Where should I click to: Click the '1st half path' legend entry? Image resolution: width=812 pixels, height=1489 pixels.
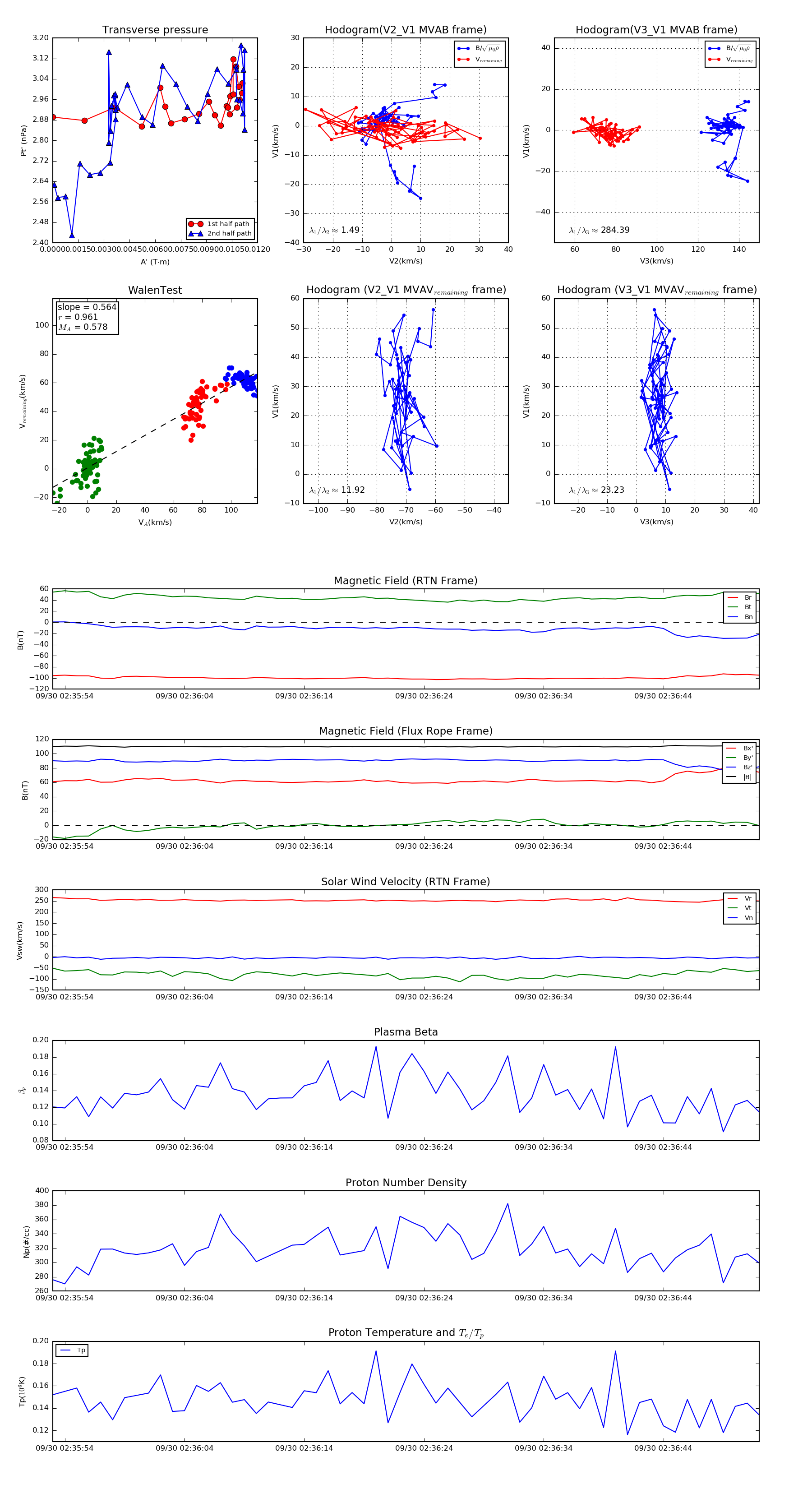click(220, 224)
